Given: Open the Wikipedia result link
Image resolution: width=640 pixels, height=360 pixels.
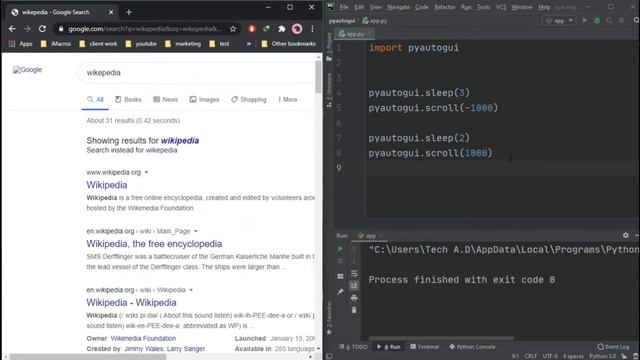Looking at the screenshot, I should (107, 185).
